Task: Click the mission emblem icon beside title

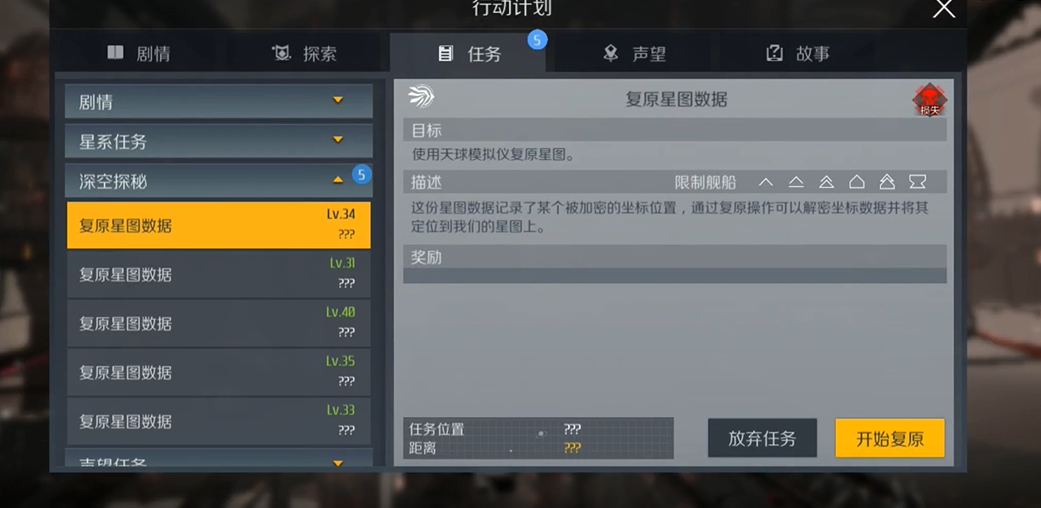Action: click(421, 97)
